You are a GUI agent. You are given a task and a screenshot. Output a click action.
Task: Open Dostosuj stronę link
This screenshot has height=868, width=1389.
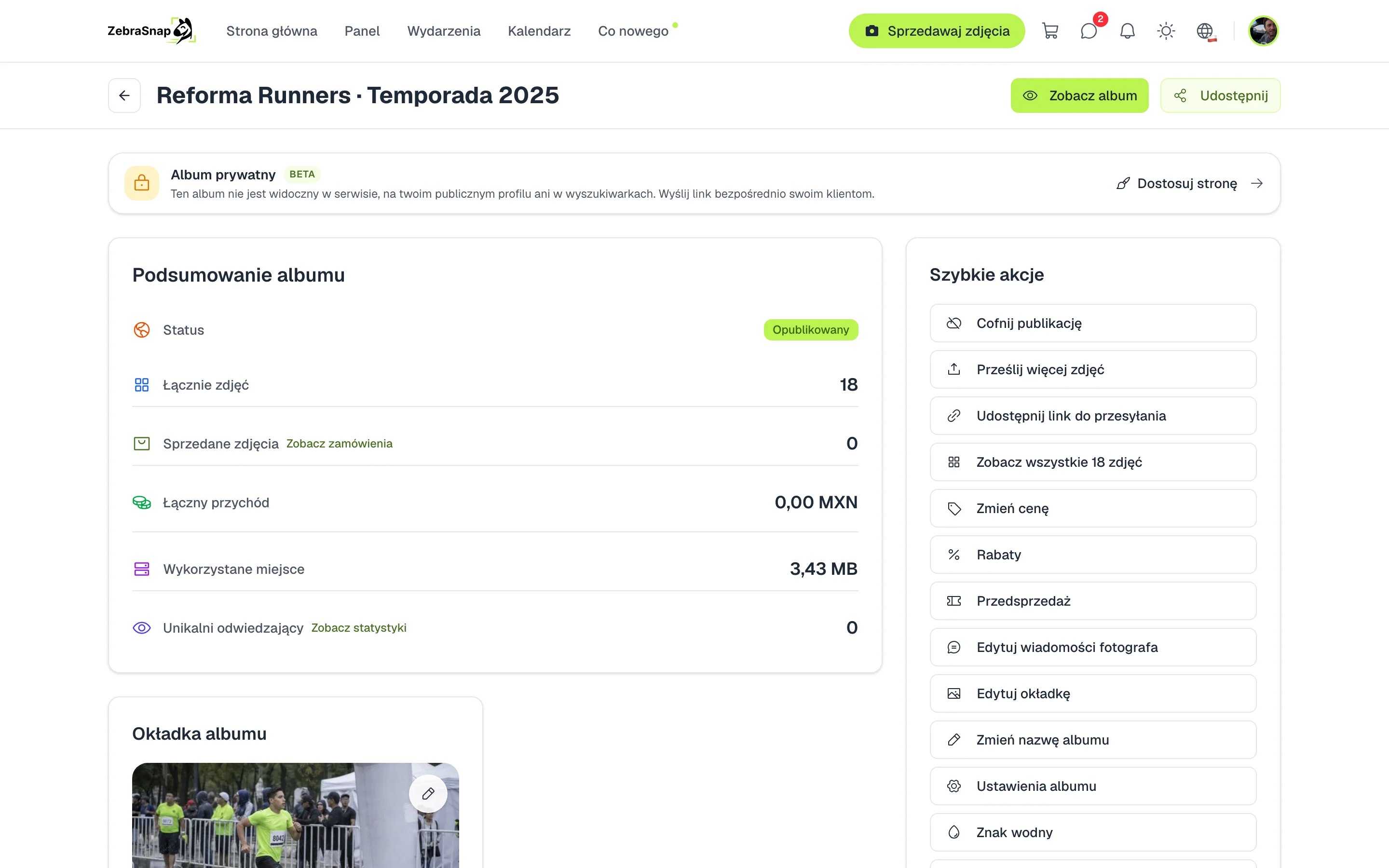[x=1190, y=183]
